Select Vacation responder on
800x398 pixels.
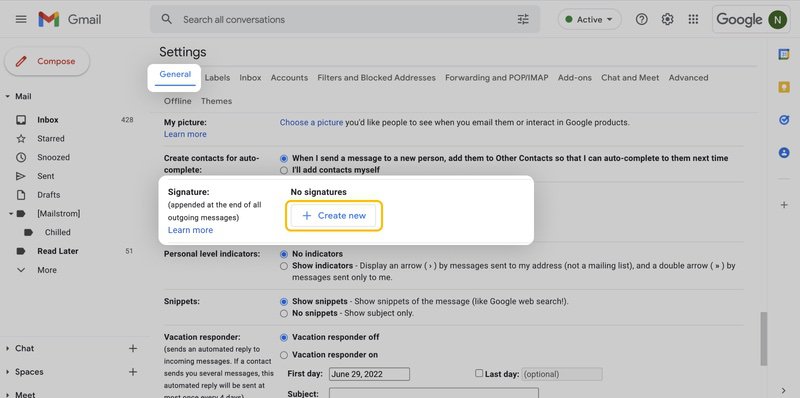tap(284, 355)
